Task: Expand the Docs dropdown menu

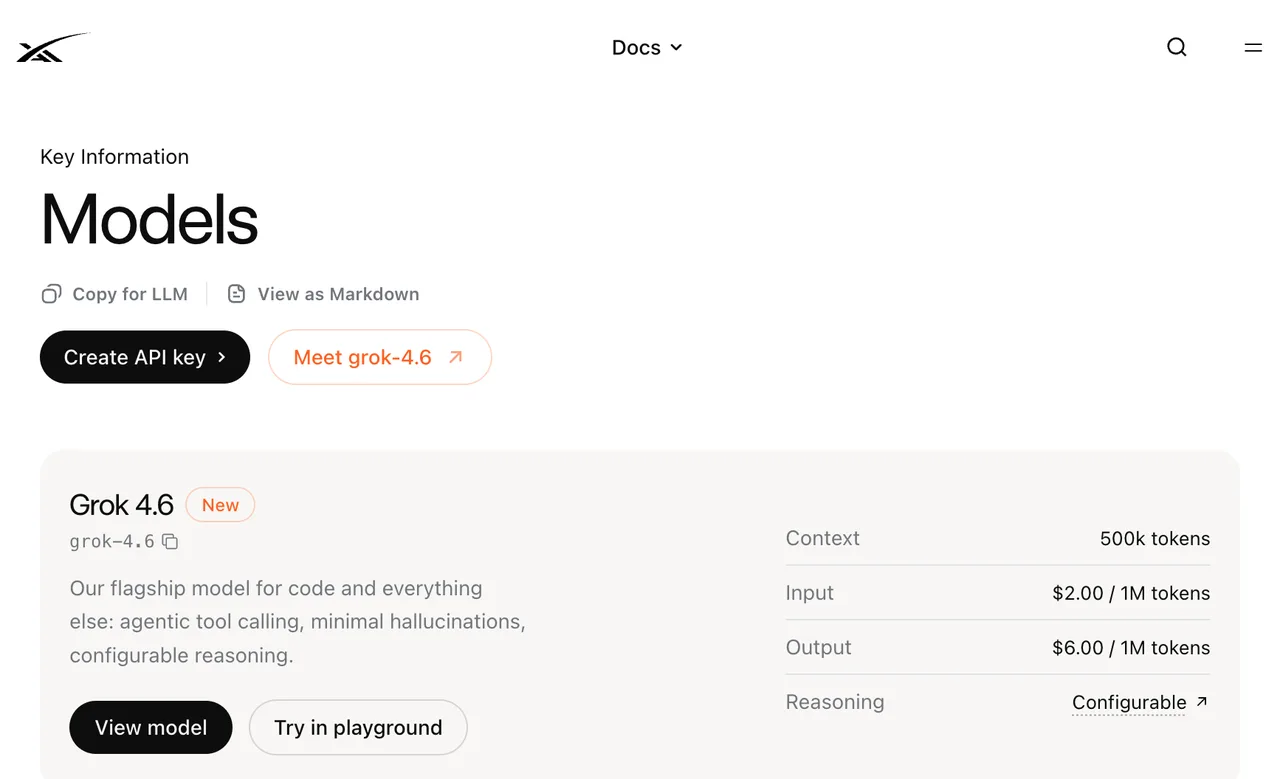Action: [647, 47]
